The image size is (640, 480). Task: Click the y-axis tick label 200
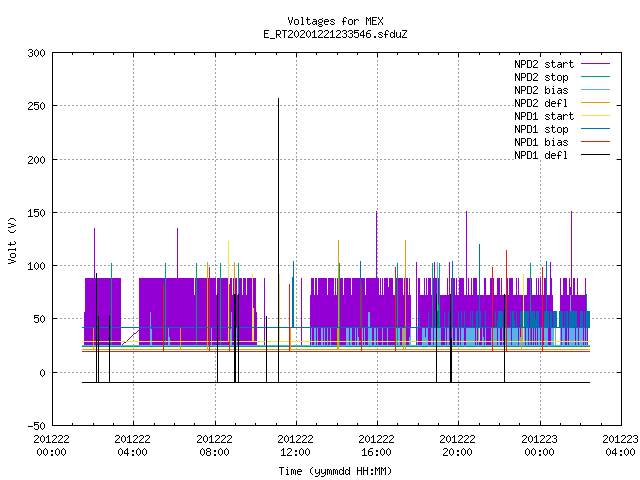(x=36, y=160)
